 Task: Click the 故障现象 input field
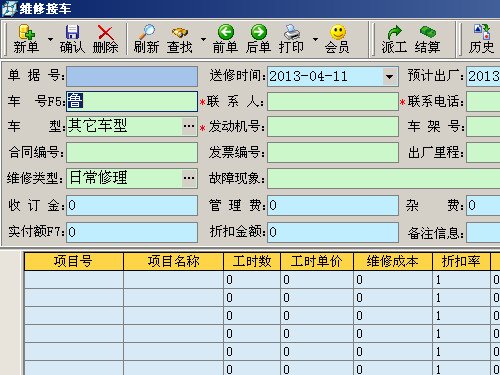(384, 178)
